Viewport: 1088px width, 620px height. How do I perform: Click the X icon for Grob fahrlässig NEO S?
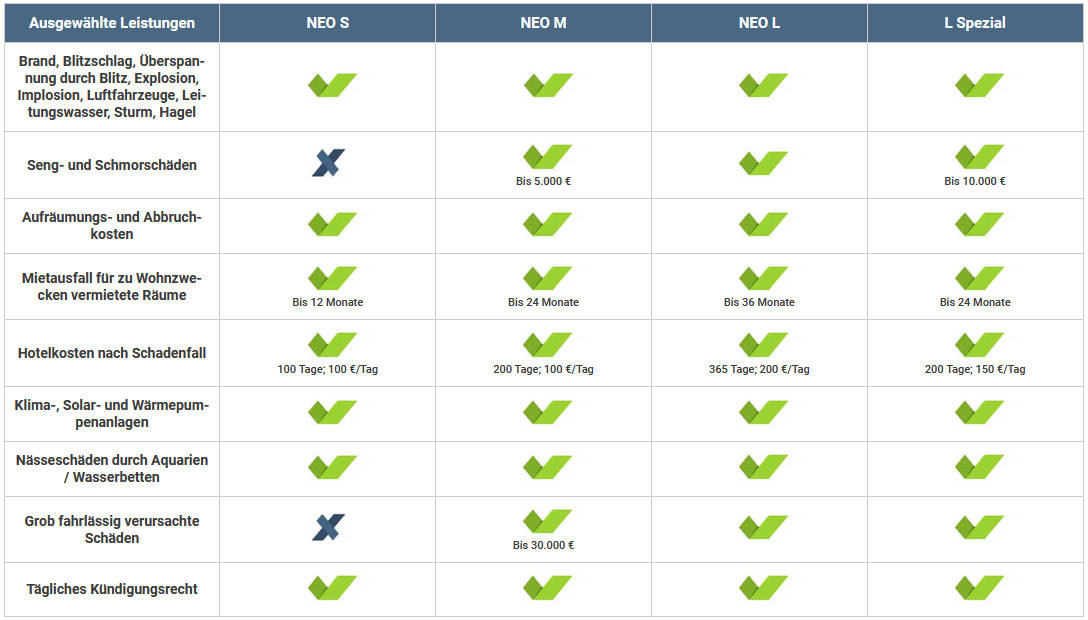click(328, 527)
